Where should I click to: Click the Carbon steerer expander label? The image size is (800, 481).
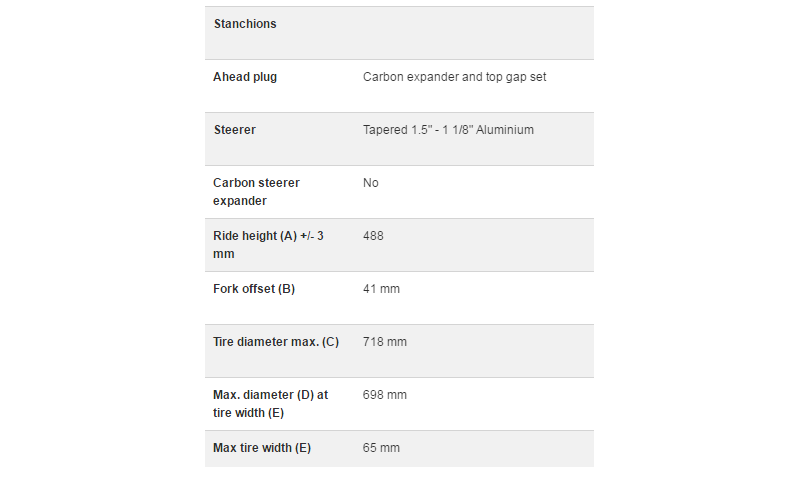(256, 192)
